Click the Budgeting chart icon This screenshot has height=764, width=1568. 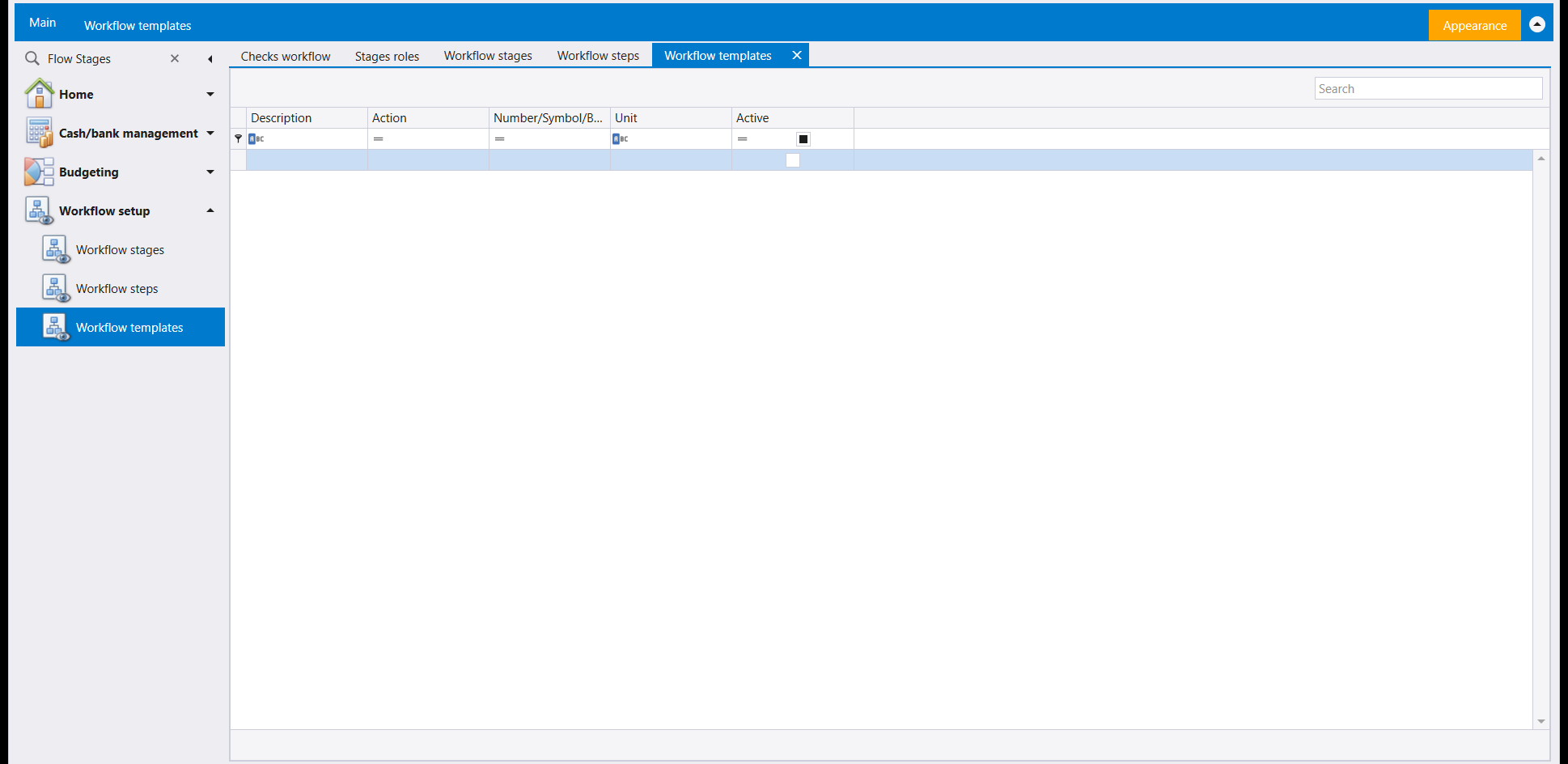click(x=39, y=172)
